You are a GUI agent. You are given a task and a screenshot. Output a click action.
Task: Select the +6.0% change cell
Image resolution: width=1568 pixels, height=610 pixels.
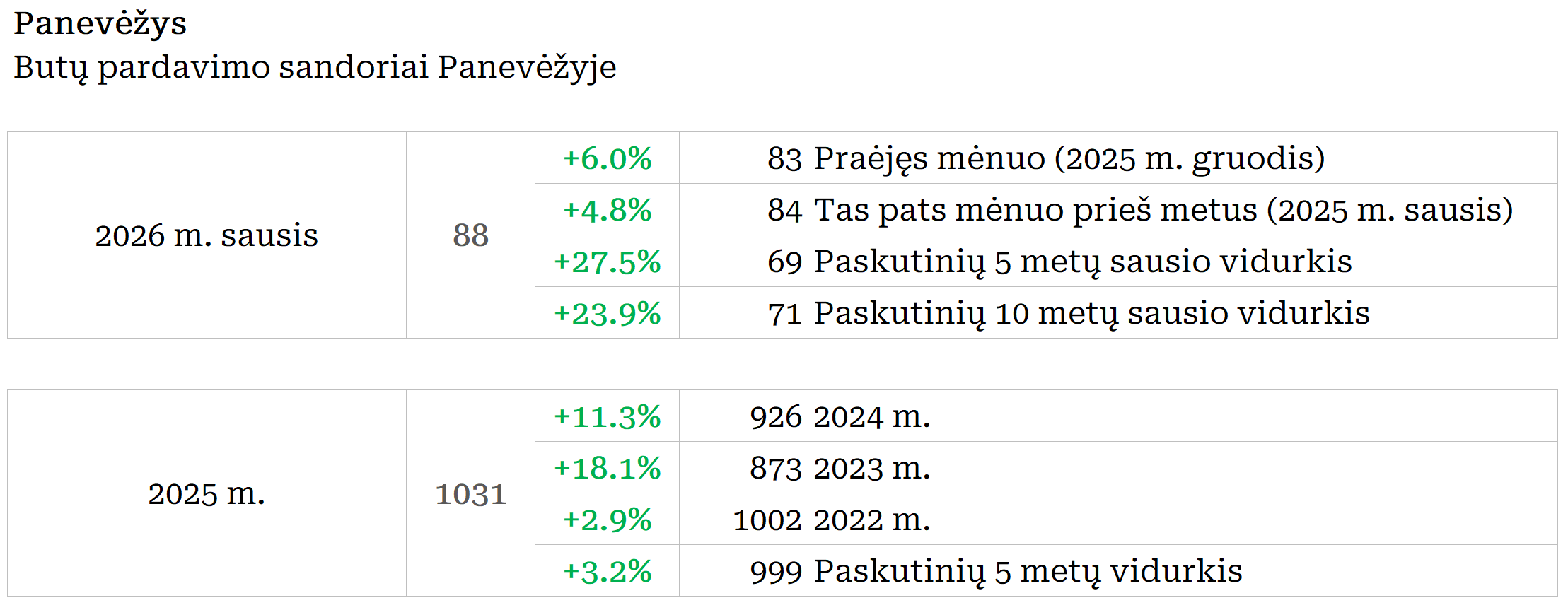click(607, 158)
